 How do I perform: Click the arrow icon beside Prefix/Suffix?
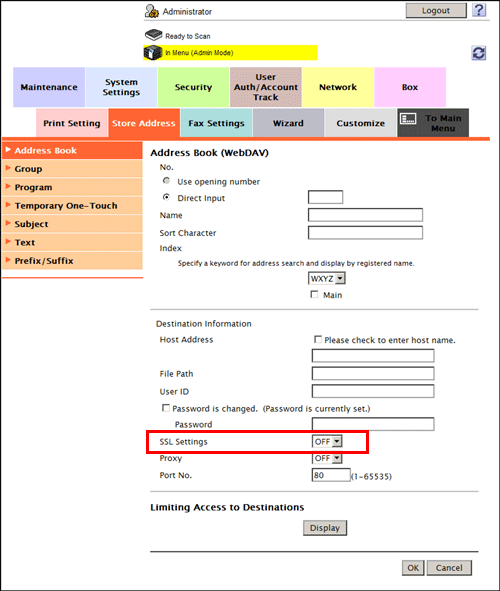tap(8, 260)
